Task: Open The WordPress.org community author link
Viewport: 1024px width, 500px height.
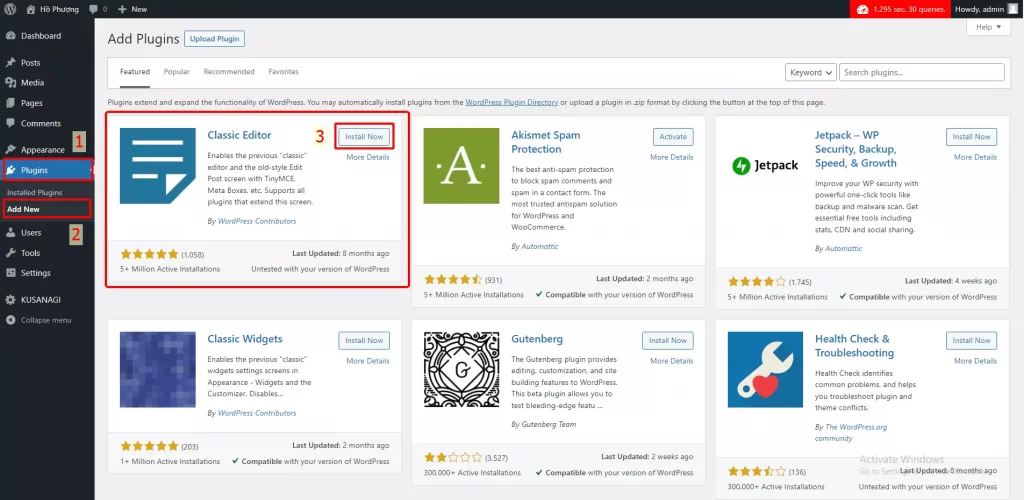Action: click(x=851, y=433)
